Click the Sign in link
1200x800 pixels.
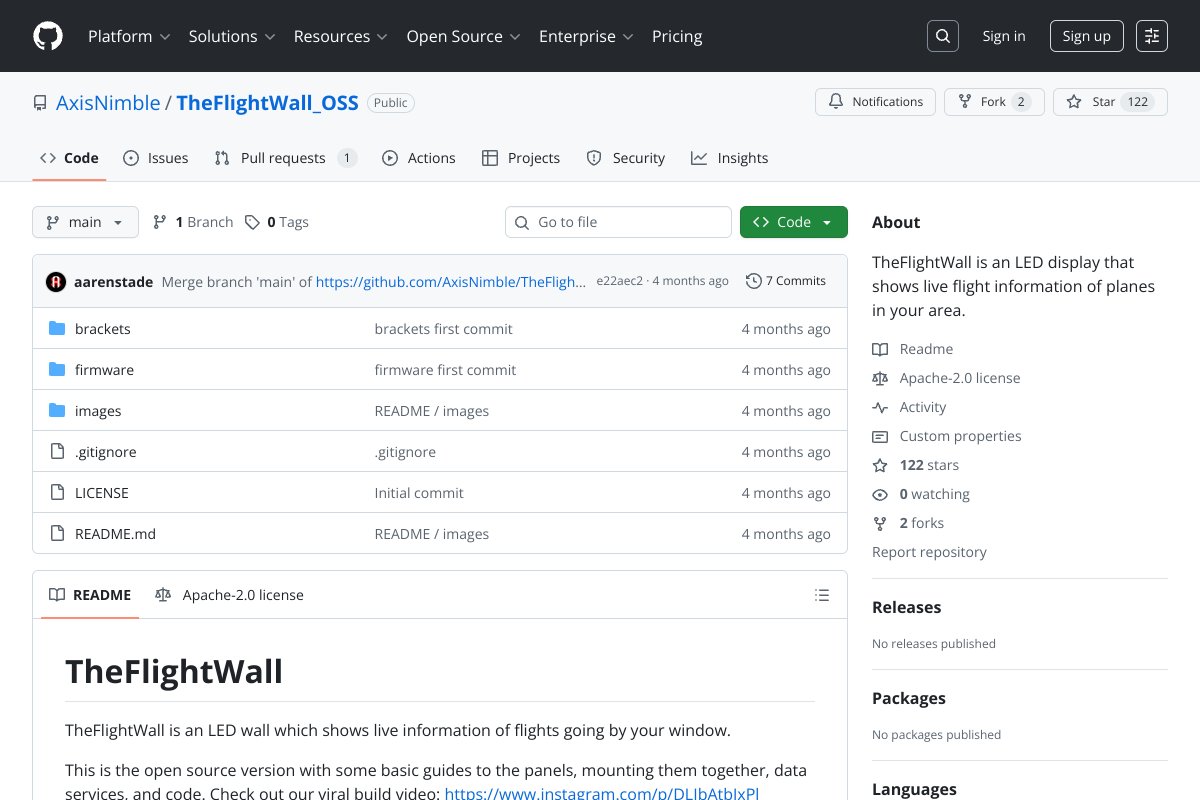pos(1004,36)
